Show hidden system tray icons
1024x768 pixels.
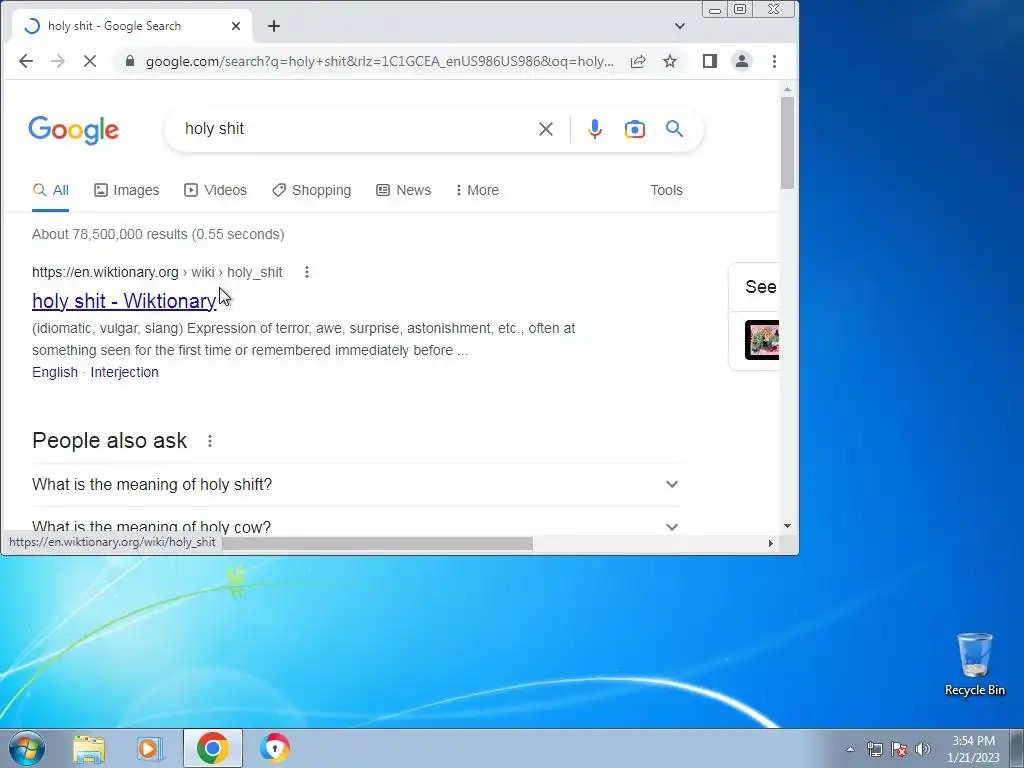[850, 749]
